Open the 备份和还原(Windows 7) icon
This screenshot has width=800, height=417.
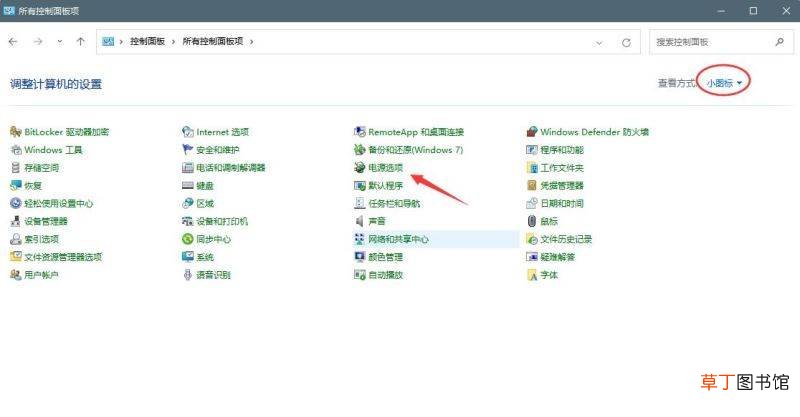point(360,150)
